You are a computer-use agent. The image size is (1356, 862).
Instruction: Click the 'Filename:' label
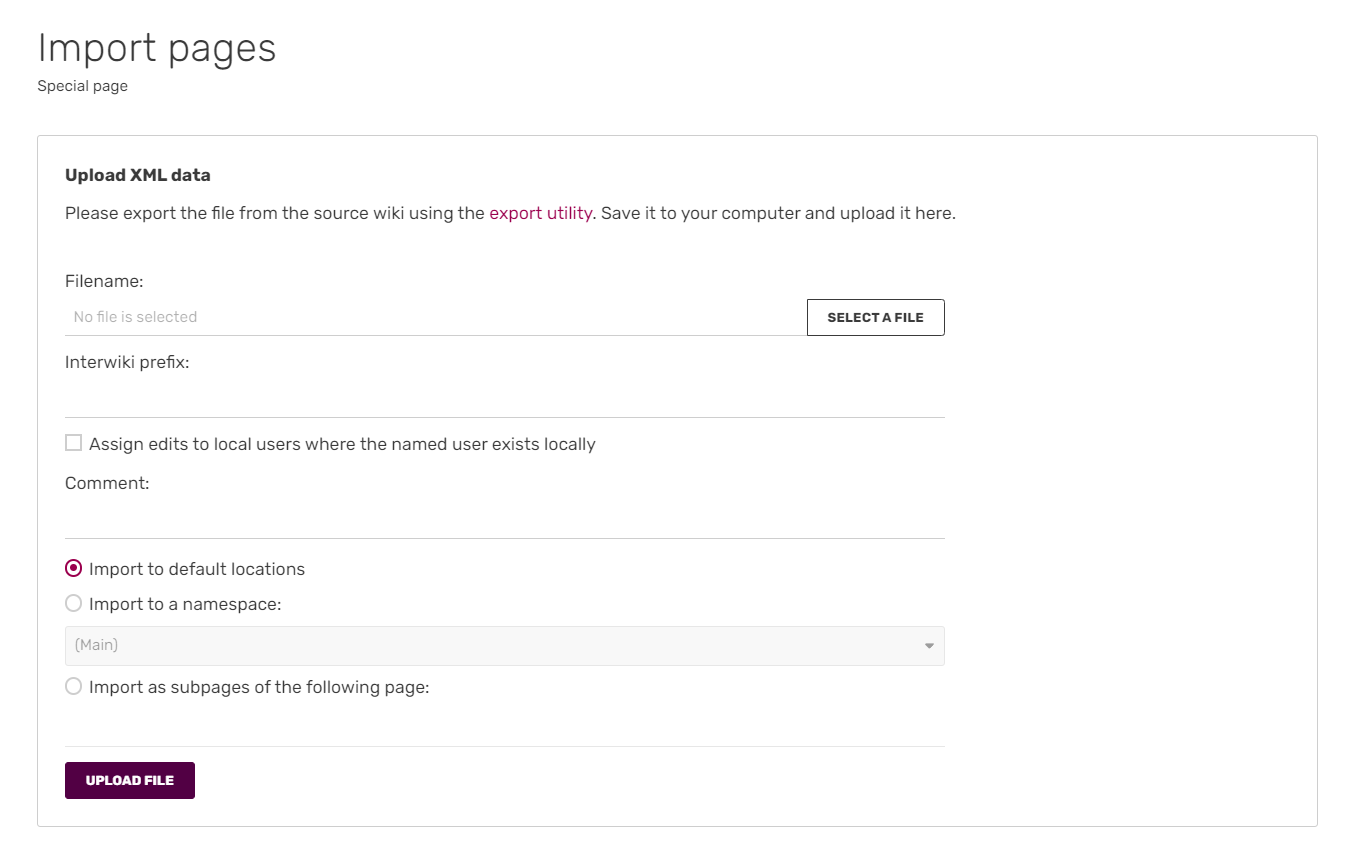(x=104, y=282)
